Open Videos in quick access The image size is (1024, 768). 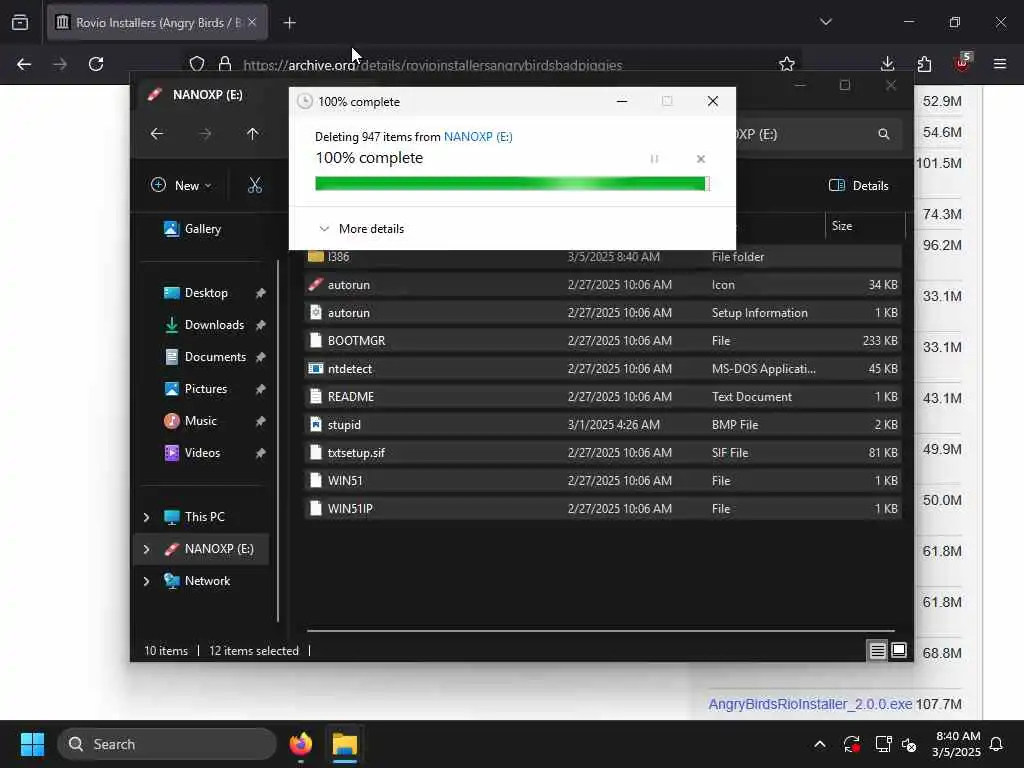coord(191,453)
